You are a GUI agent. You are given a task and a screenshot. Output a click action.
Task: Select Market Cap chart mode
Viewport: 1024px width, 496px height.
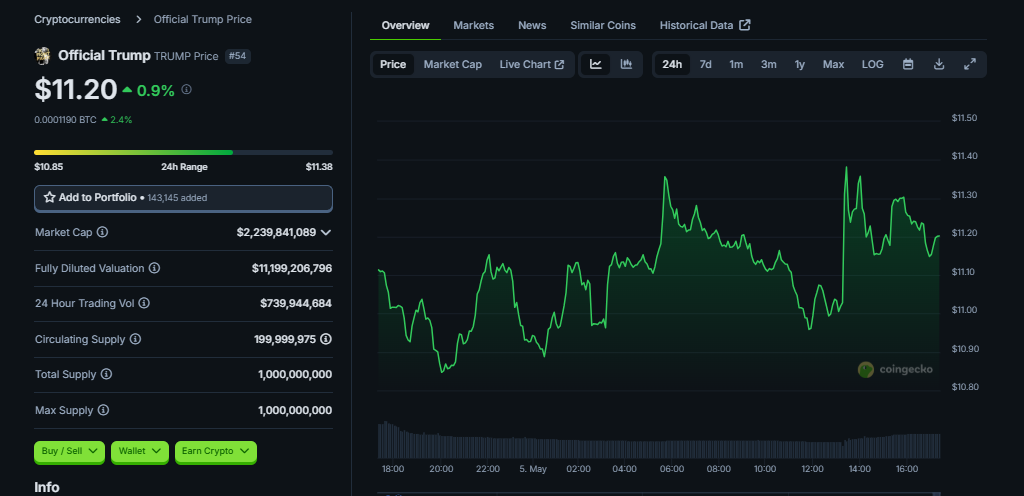click(x=453, y=64)
